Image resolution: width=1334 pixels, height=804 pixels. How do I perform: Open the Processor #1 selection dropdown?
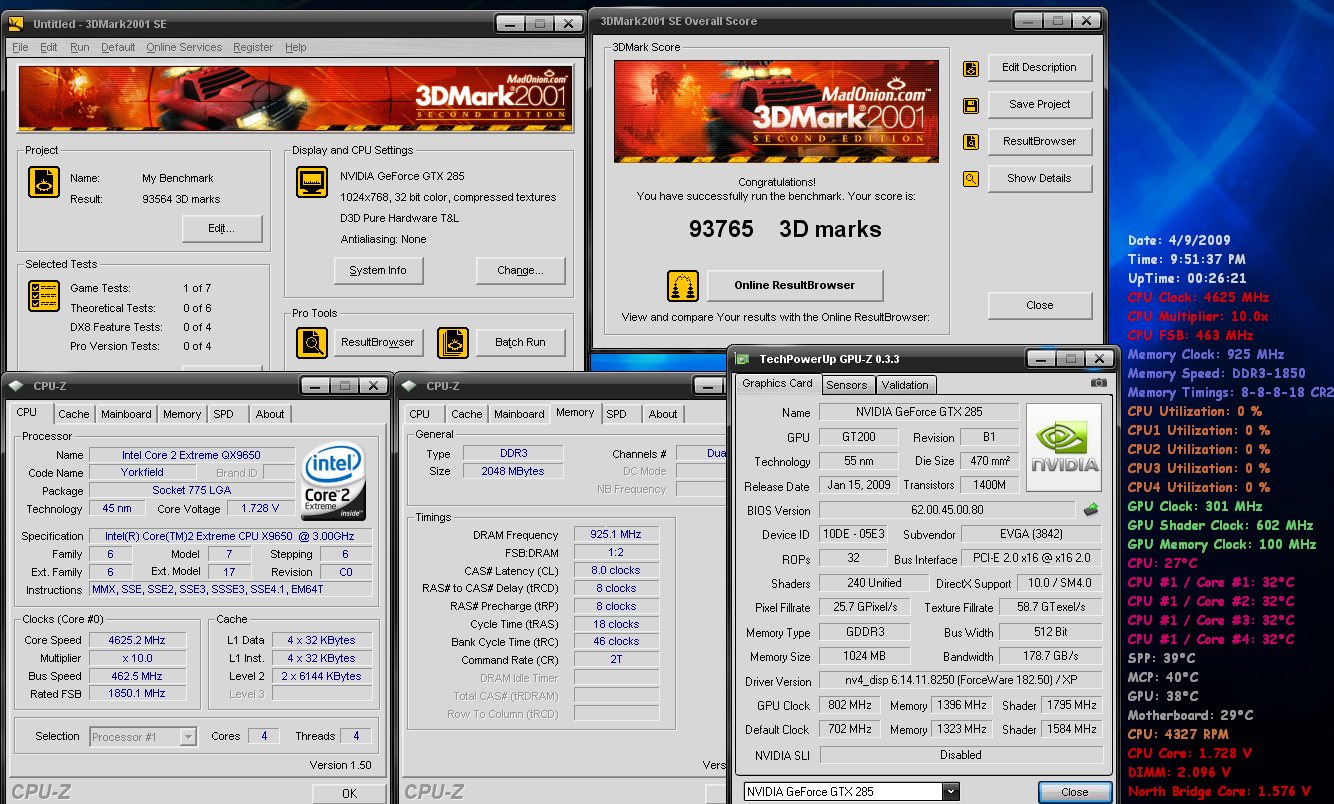click(188, 737)
